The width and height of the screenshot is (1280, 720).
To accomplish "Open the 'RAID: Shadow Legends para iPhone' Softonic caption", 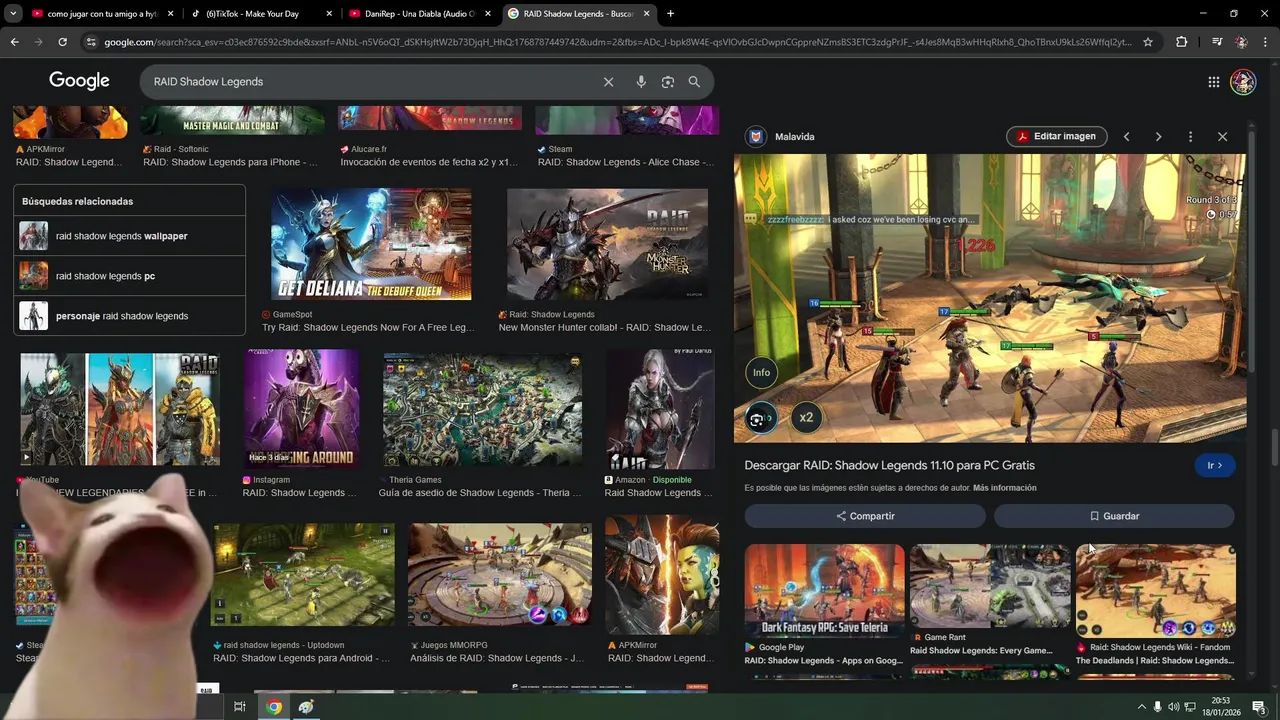I will click(230, 162).
